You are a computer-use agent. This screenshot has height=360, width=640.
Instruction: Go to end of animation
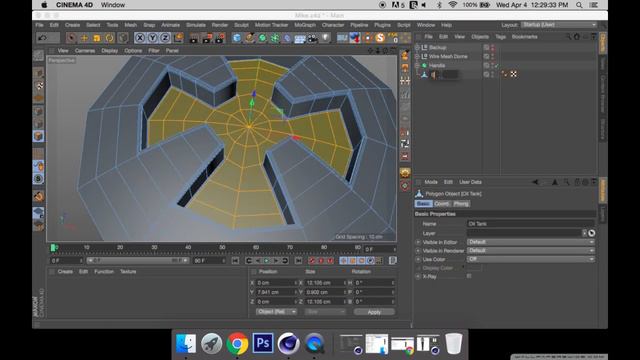click(x=298, y=260)
